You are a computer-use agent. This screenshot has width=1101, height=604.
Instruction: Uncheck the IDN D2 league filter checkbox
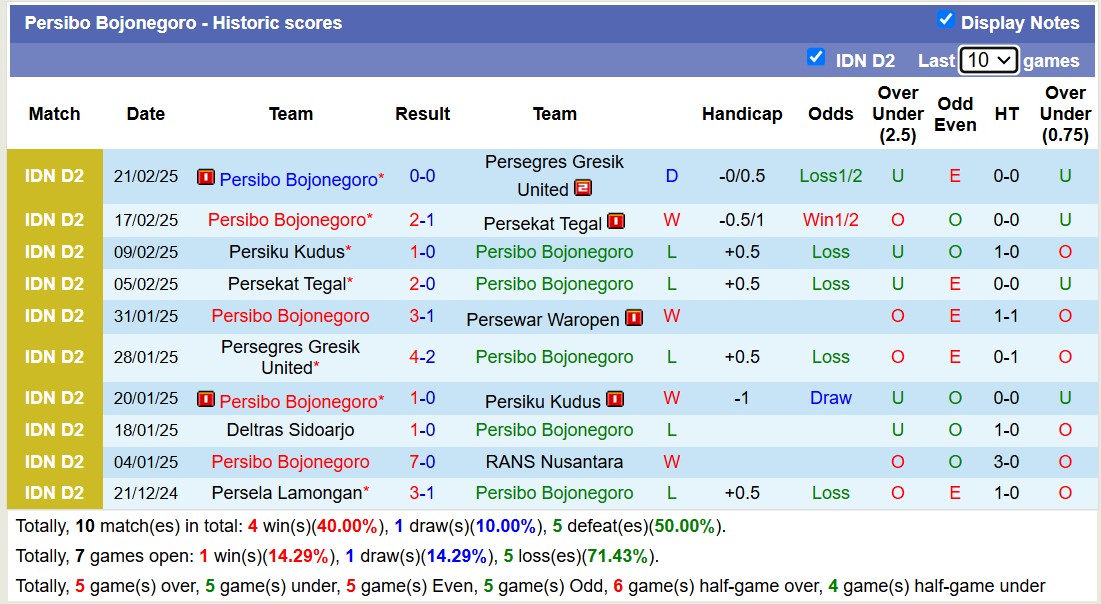(816, 58)
